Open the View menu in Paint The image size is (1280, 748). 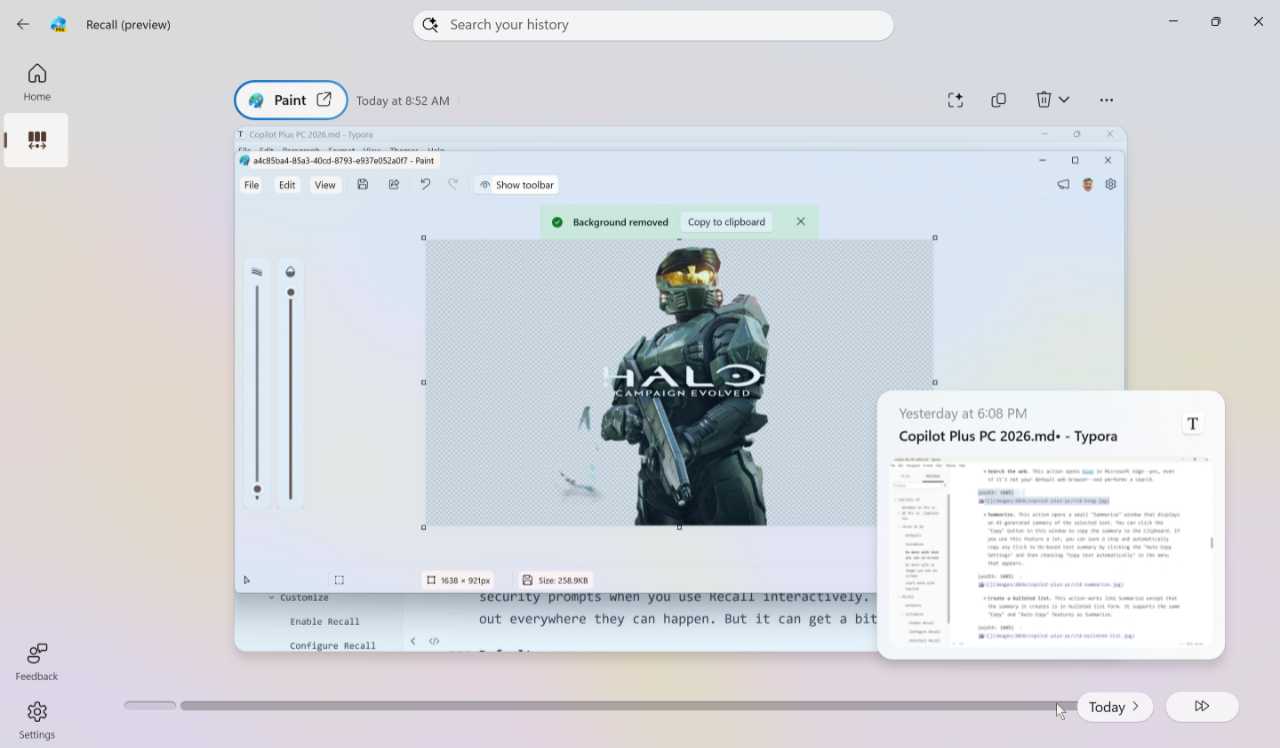click(x=325, y=185)
